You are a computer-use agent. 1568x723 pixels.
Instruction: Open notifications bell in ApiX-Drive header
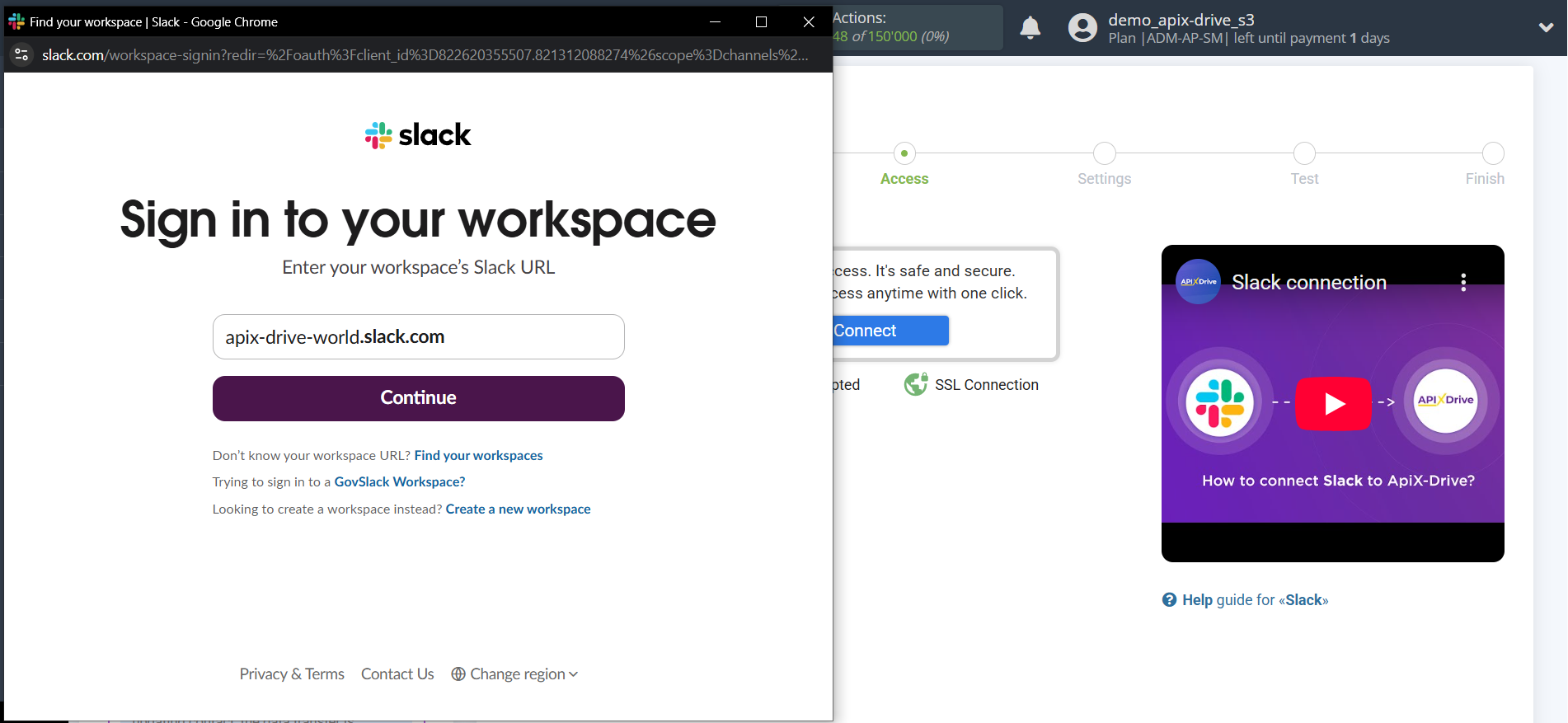coord(1030,28)
